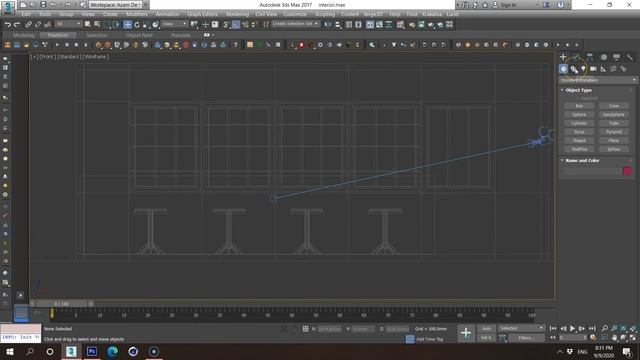Go to the end frame

point(592,328)
